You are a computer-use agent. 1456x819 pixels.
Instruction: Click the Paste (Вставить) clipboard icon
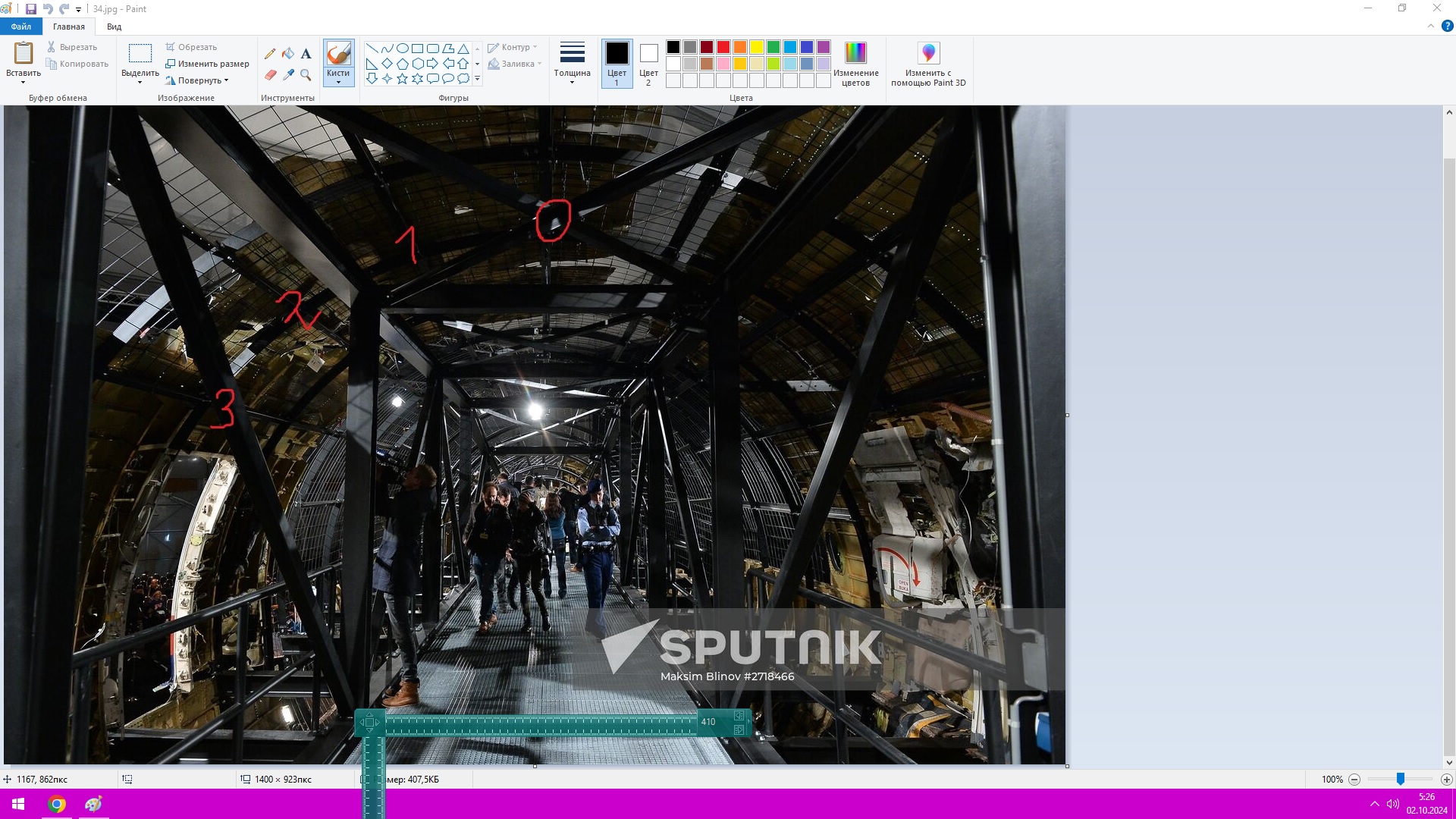click(x=24, y=53)
